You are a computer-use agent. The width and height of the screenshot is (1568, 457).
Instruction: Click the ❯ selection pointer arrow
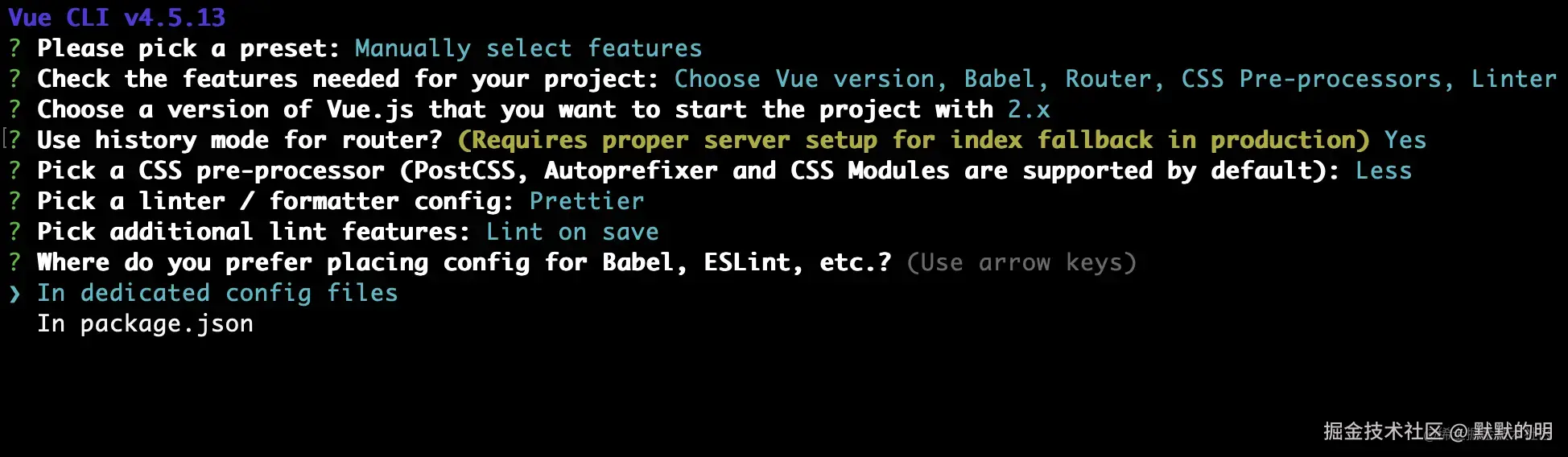coord(14,294)
